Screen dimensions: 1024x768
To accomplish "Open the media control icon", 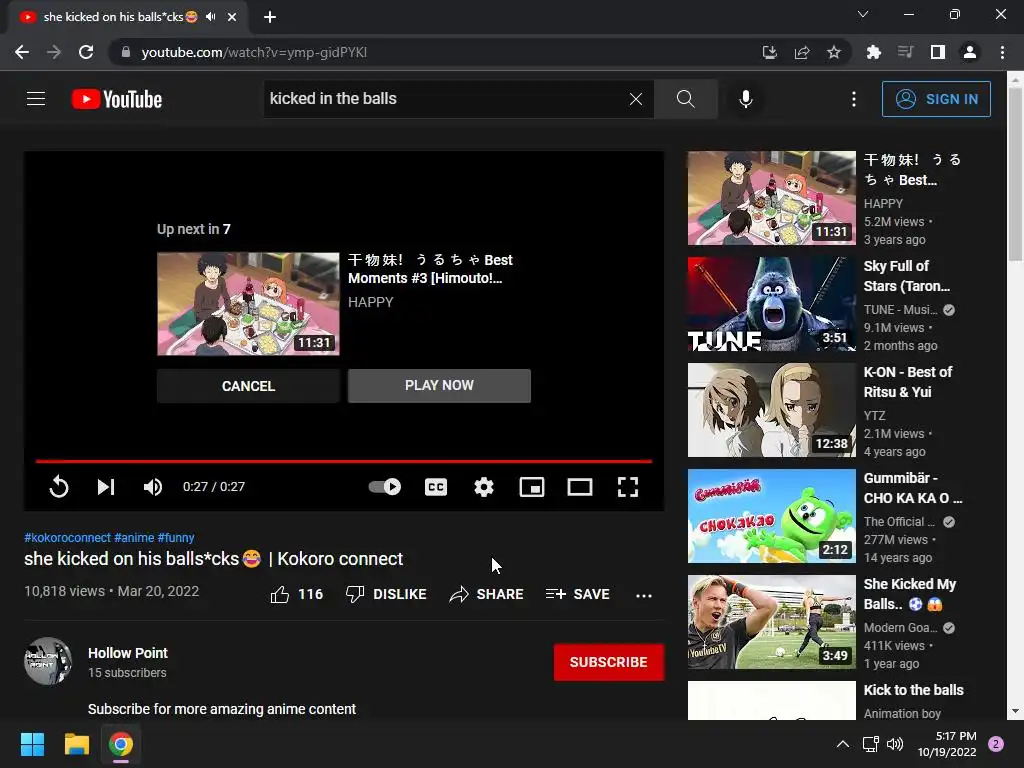I will click(905, 52).
